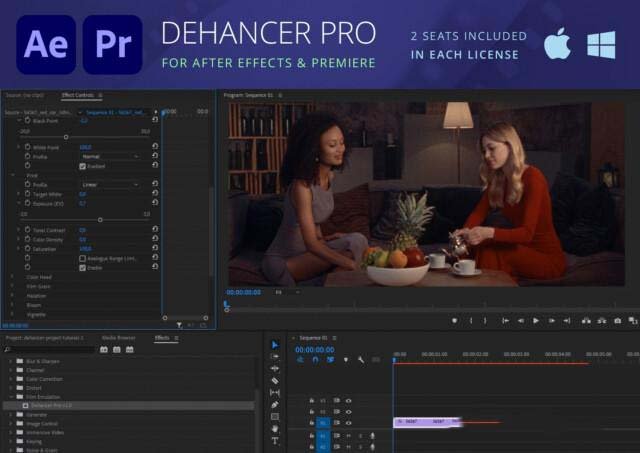
Task: Open the Linear profile dropdown under Print
Action: pyautogui.click(x=110, y=185)
